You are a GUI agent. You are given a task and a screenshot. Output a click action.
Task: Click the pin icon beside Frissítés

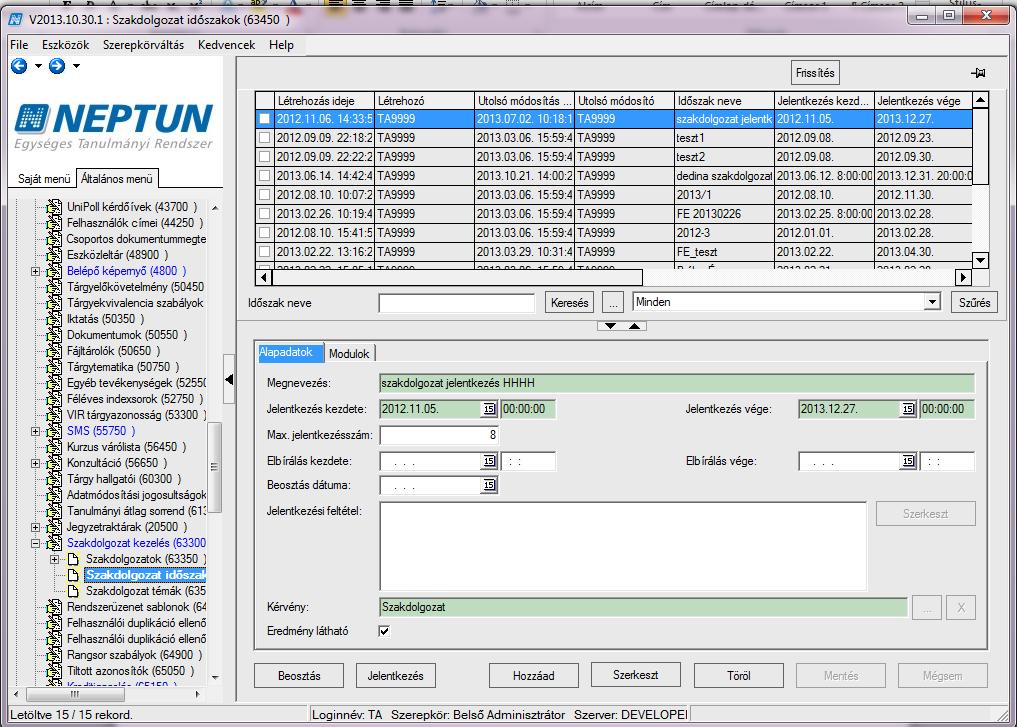click(x=978, y=73)
